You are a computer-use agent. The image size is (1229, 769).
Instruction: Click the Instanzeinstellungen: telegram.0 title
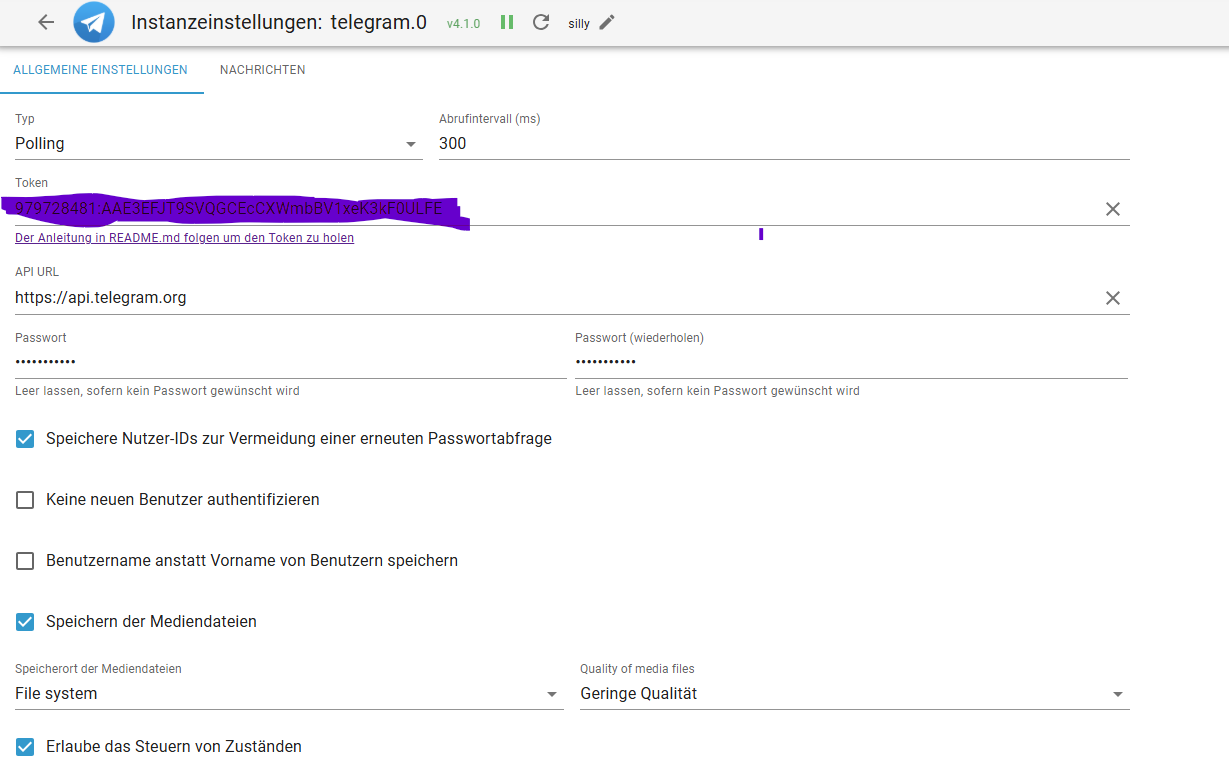pos(279,22)
